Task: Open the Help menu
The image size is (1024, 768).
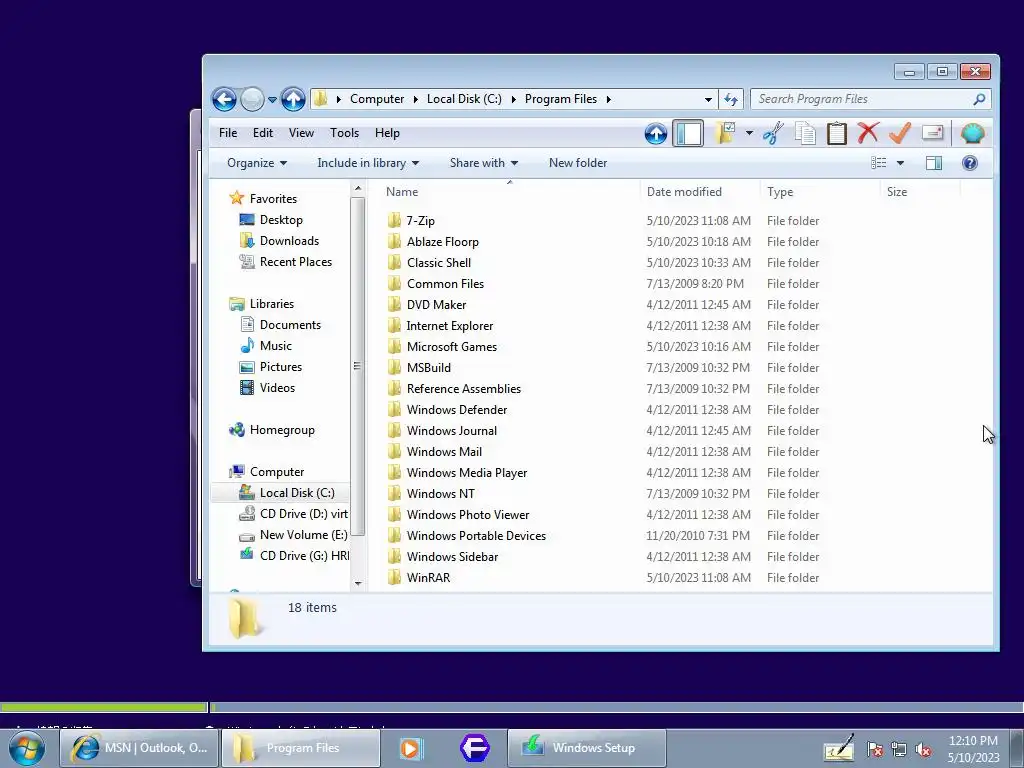Action: (x=387, y=133)
